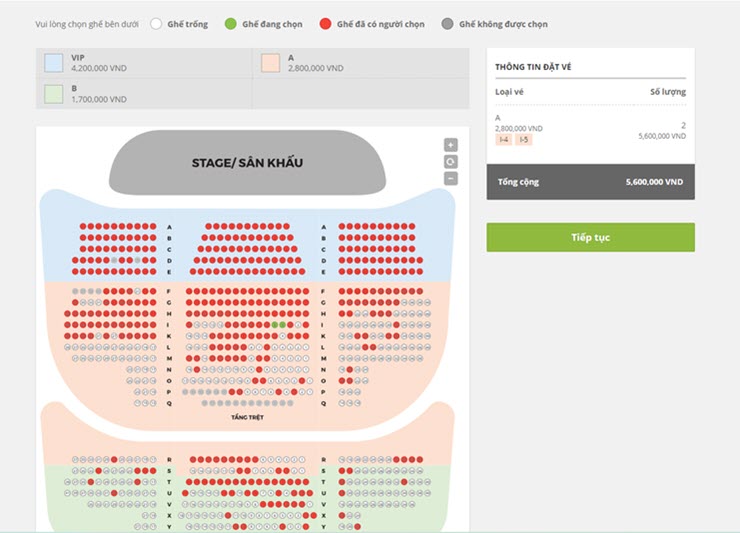Image resolution: width=740 pixels, height=533 pixels.
Task: Deselect the first green selected seat in row I
Action: [275, 325]
